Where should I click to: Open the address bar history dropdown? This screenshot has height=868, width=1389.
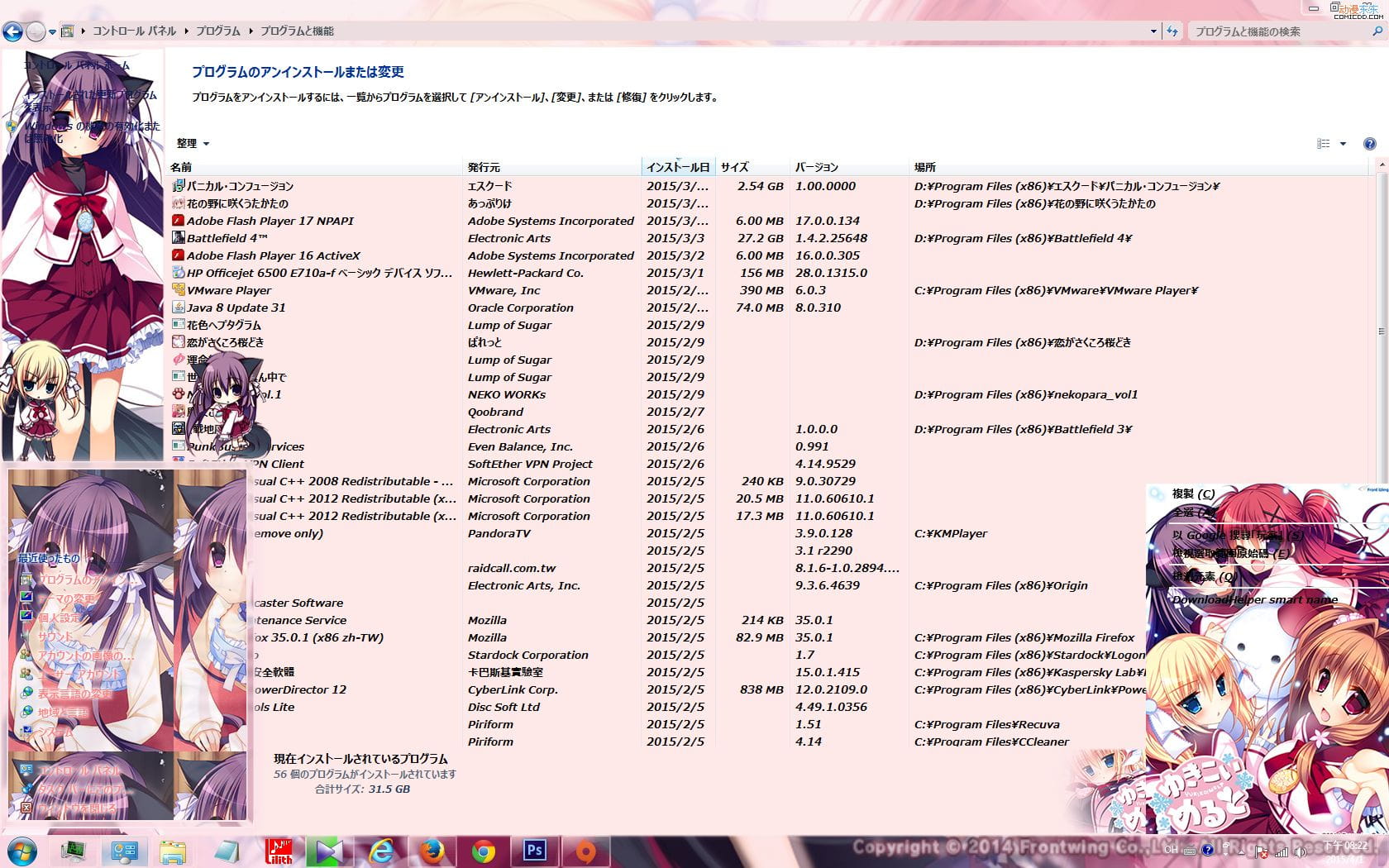pos(1153,31)
